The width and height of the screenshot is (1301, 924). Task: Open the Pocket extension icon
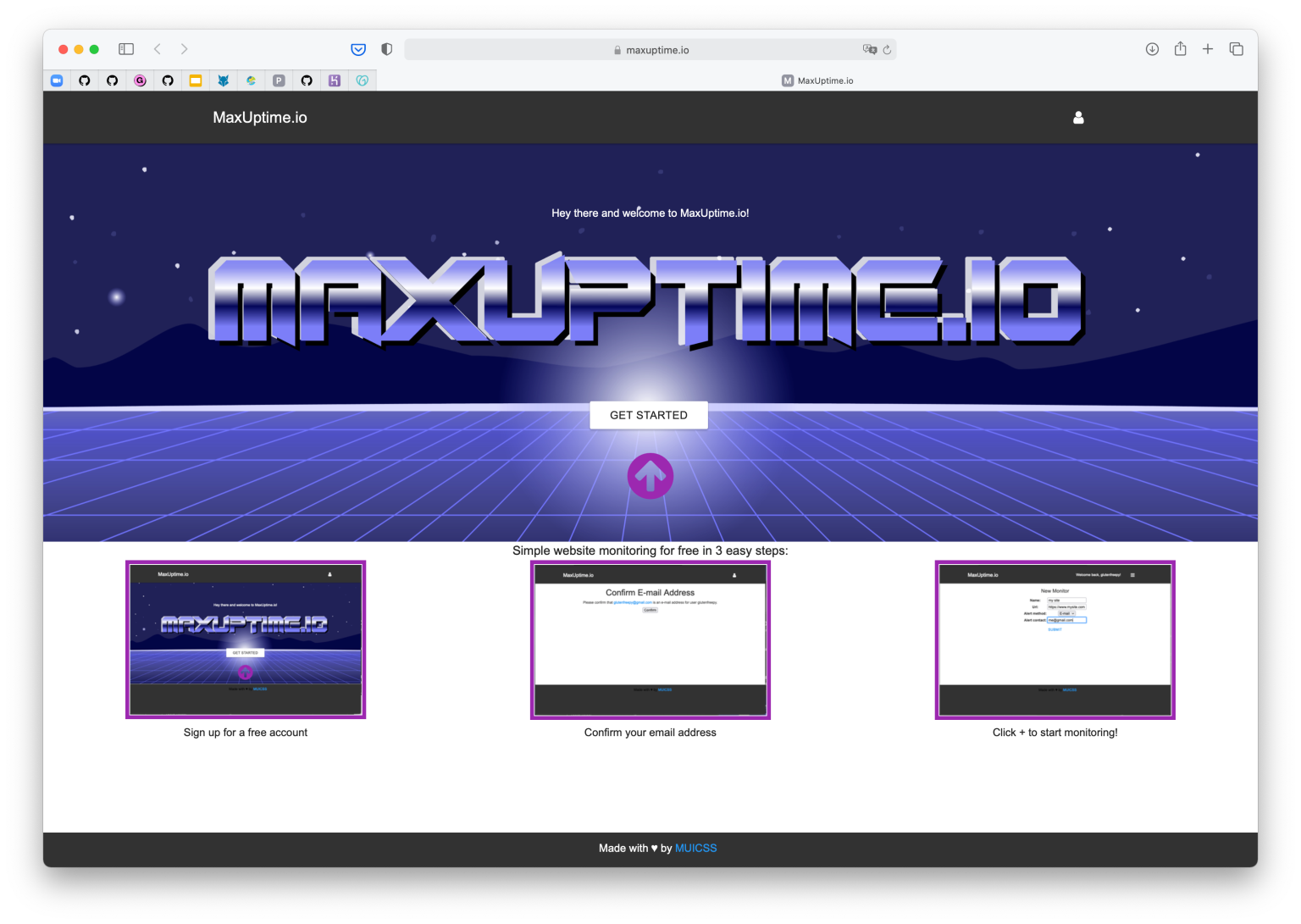(x=358, y=49)
